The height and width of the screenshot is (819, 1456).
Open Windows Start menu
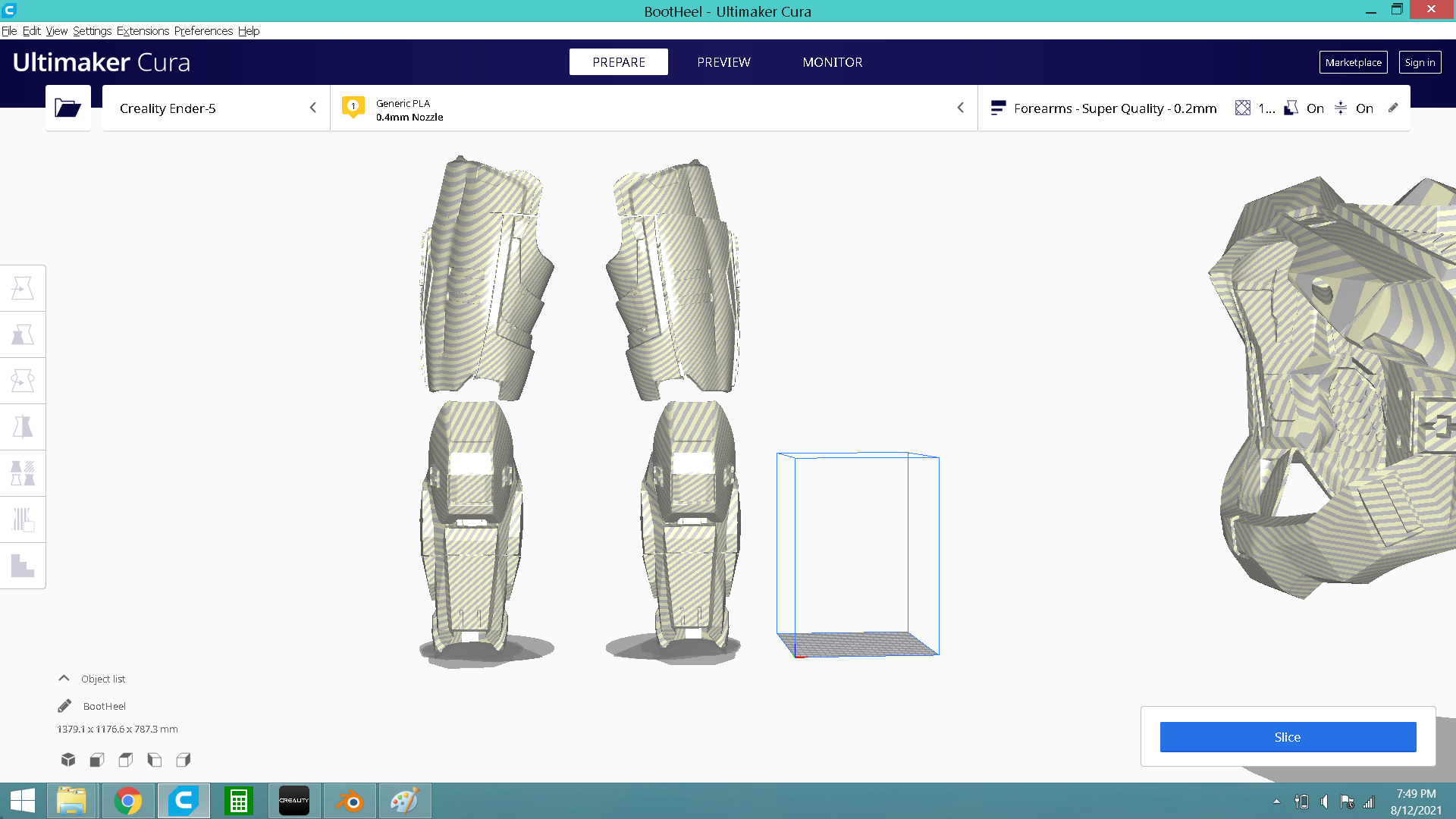tap(23, 801)
